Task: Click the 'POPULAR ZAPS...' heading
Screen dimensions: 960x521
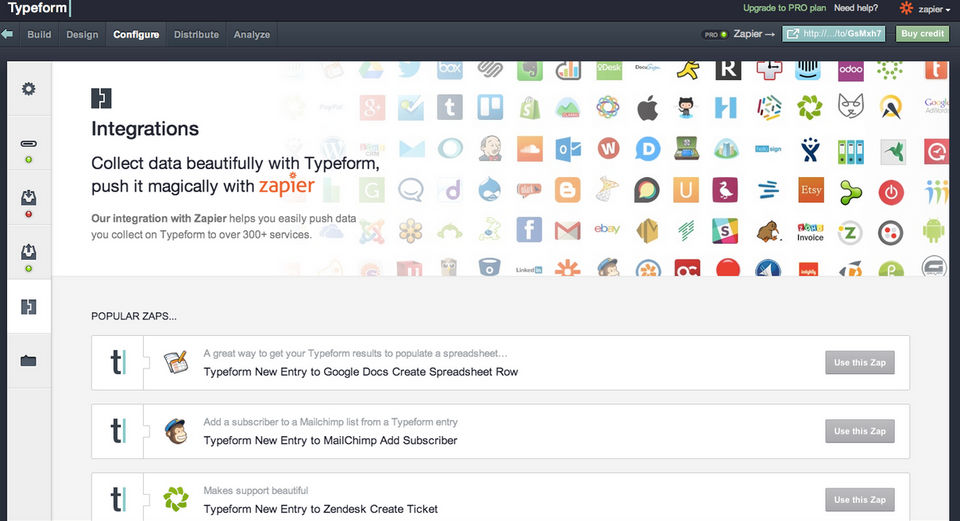Action: coord(133,317)
